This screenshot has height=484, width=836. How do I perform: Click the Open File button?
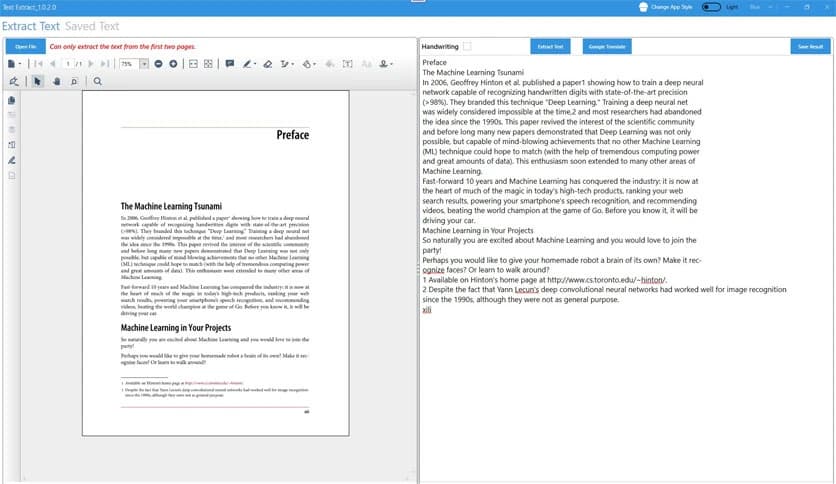pos(26,46)
